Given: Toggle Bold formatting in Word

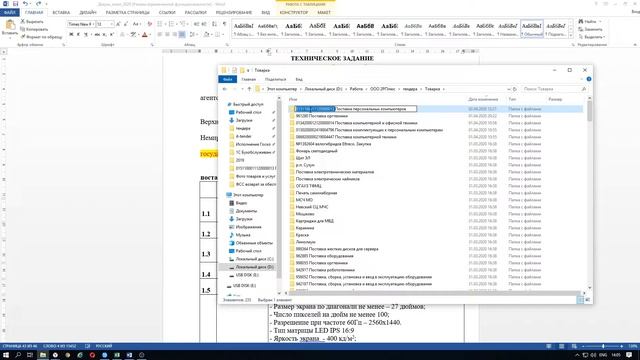Looking at the screenshot, I should [x=71, y=35].
